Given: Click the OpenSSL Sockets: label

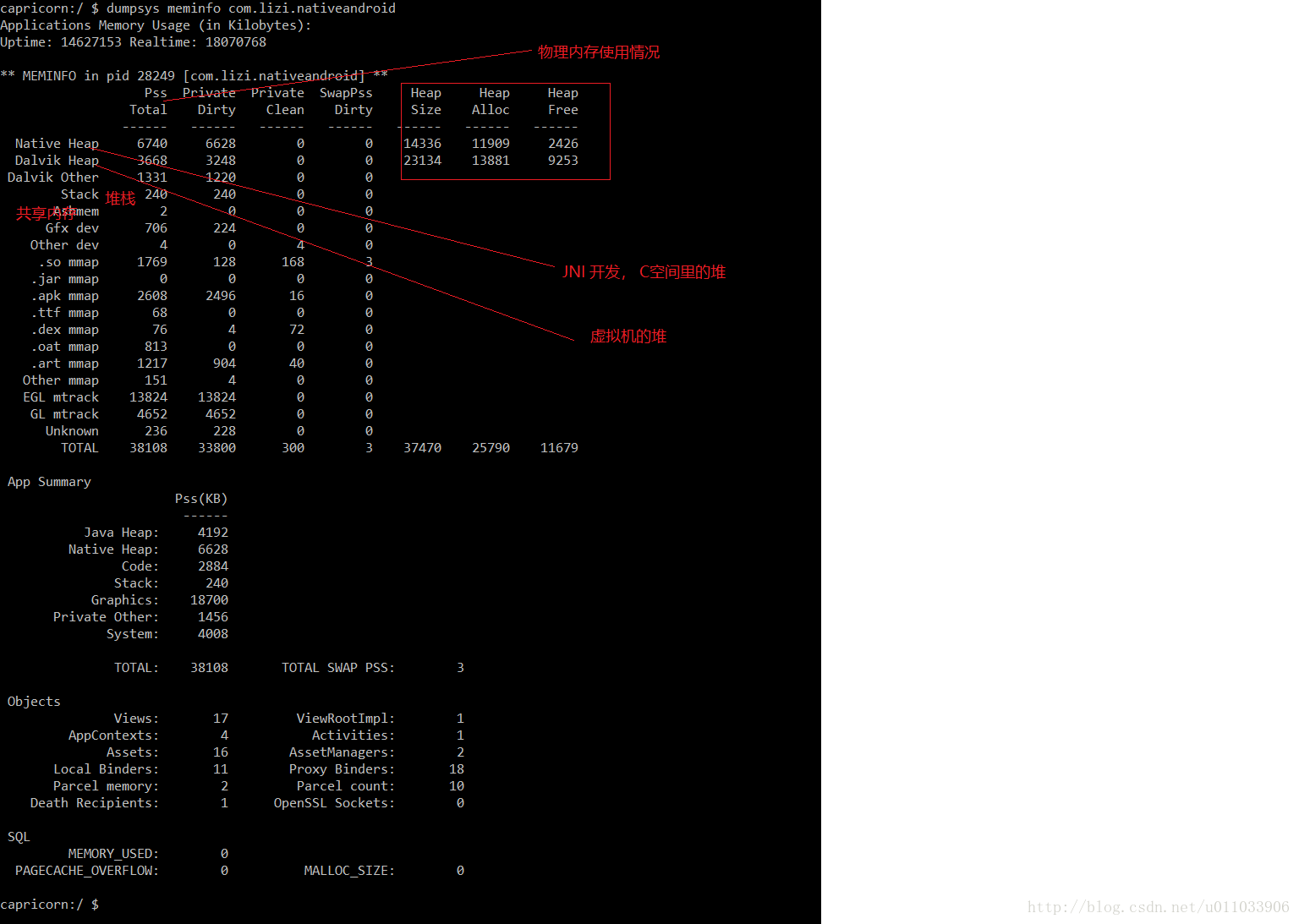Looking at the screenshot, I should (335, 803).
